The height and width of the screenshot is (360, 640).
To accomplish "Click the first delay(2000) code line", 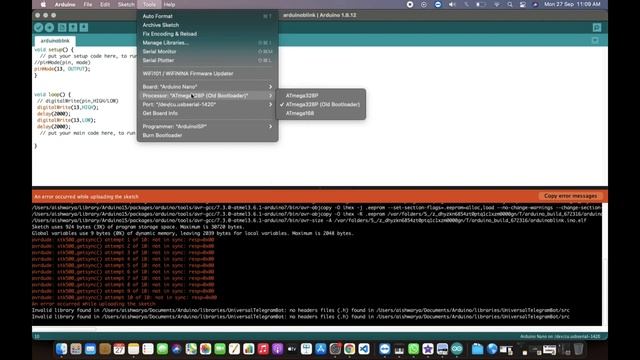I will [54, 114].
